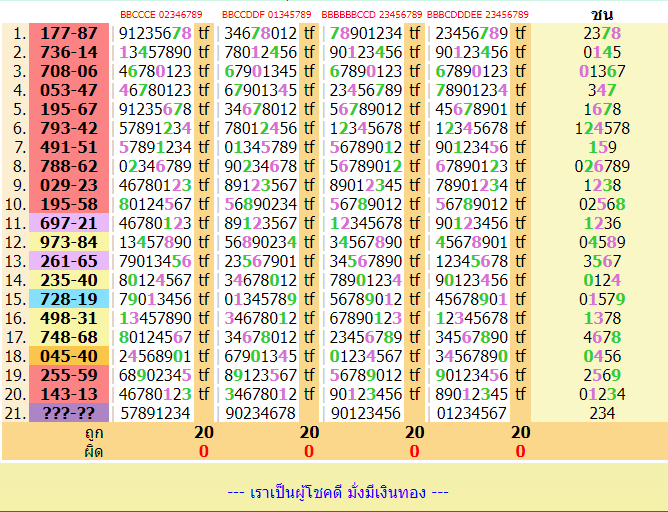The height and width of the screenshot is (512, 668).
Task: Select result 748-68 in row 17
Action: [69, 337]
